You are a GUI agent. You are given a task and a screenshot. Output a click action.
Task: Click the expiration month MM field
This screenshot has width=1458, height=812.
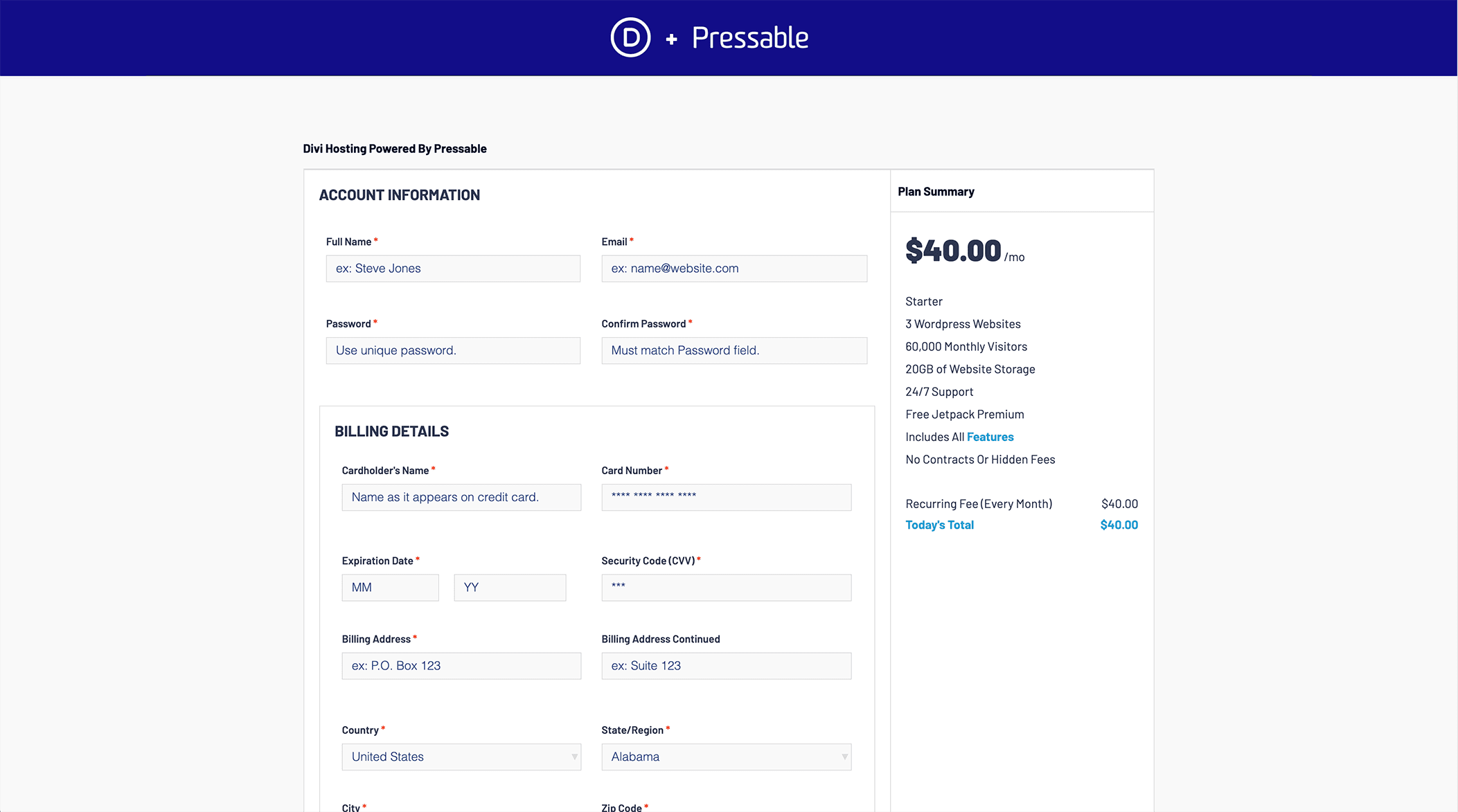(390, 588)
